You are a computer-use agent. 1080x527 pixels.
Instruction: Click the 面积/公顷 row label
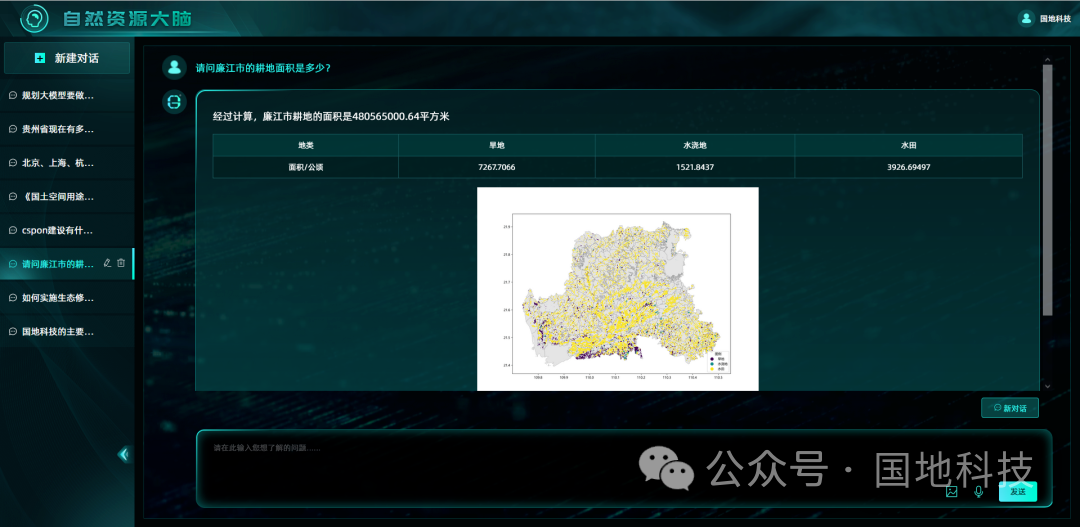tap(306, 167)
